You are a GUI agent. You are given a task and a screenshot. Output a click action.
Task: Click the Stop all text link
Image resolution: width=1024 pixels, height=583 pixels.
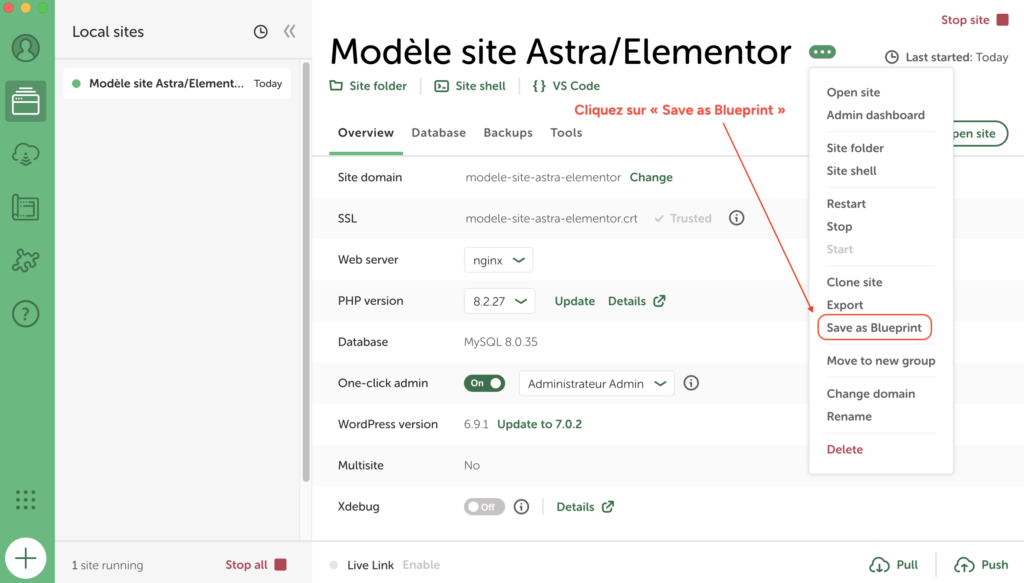tap(246, 565)
